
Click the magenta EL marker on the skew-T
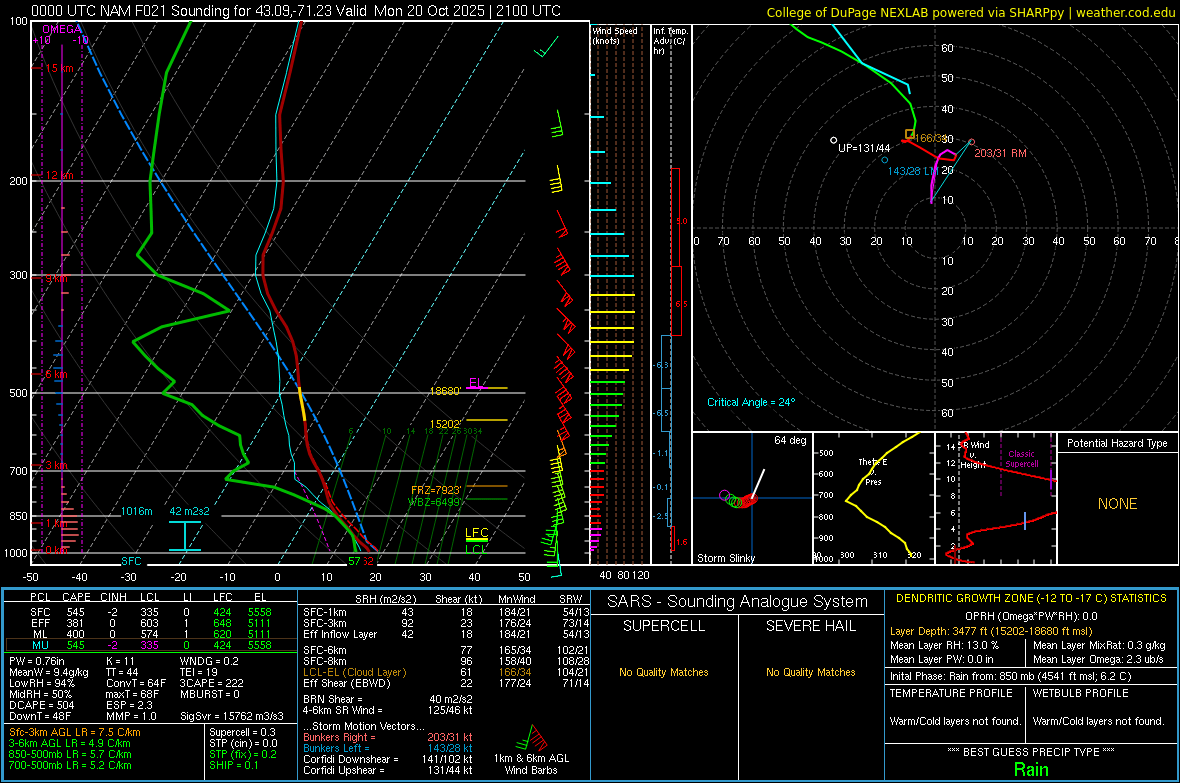point(475,383)
